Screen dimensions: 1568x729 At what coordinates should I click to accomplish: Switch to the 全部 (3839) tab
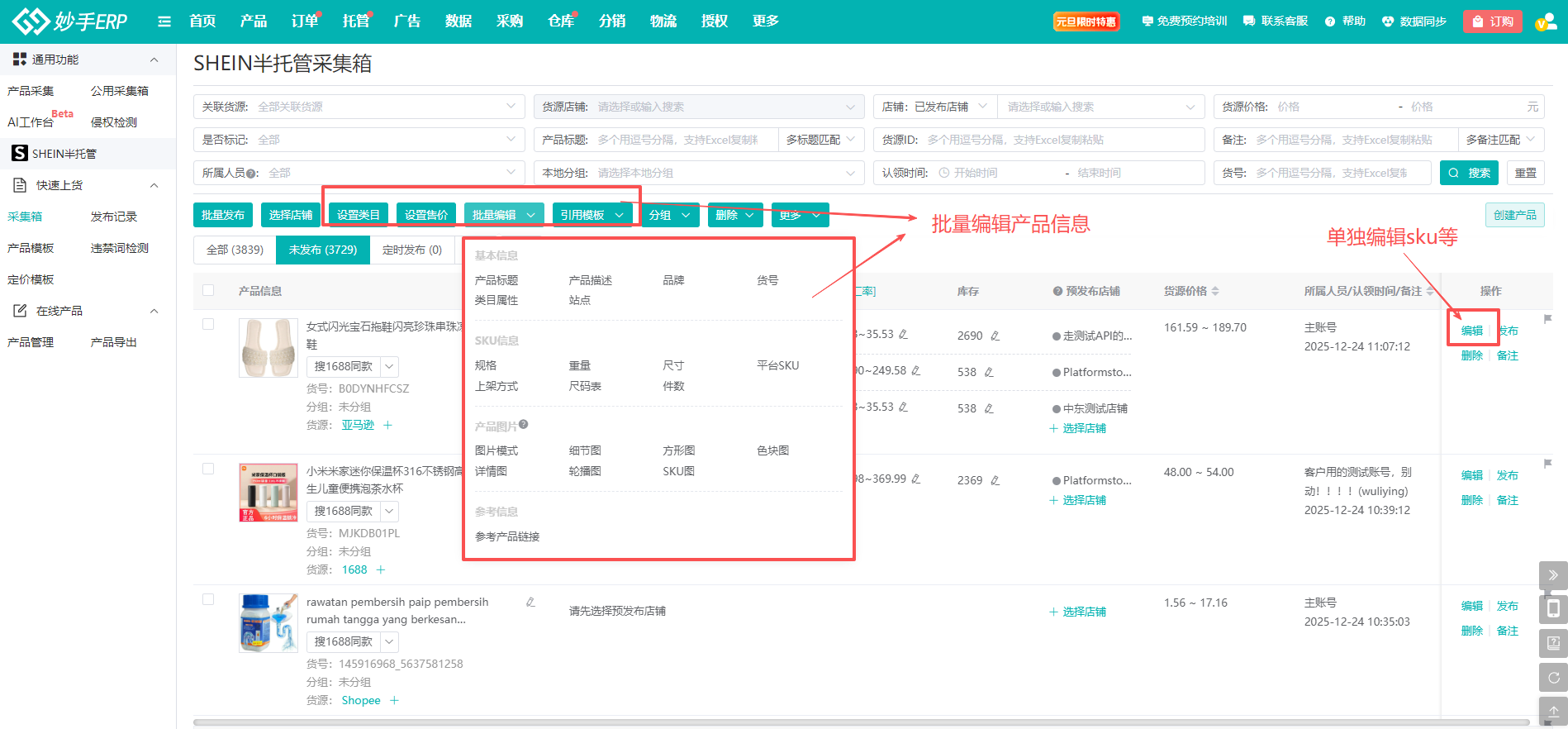pyautogui.click(x=235, y=250)
